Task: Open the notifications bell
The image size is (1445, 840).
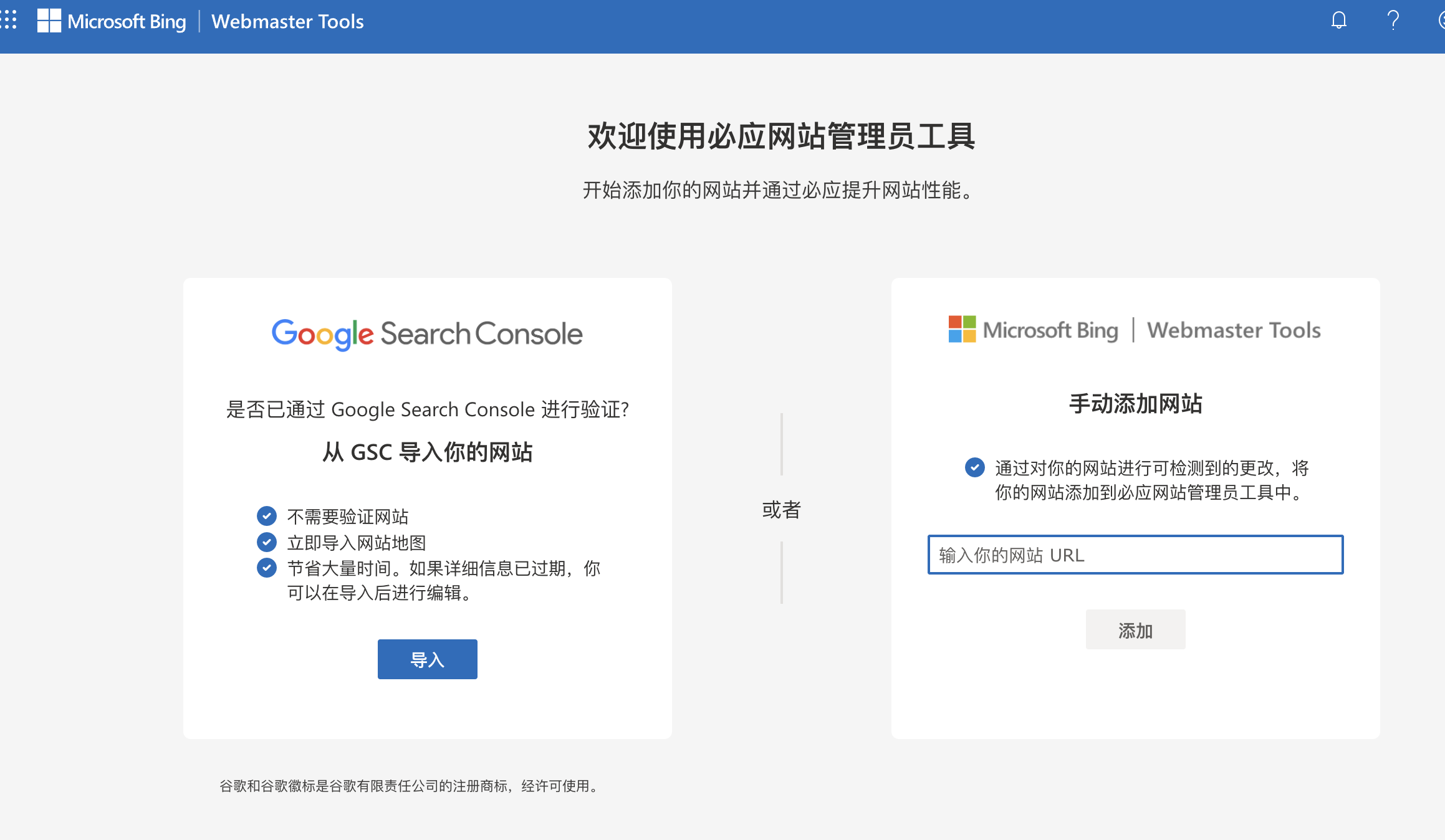Action: pyautogui.click(x=1338, y=21)
